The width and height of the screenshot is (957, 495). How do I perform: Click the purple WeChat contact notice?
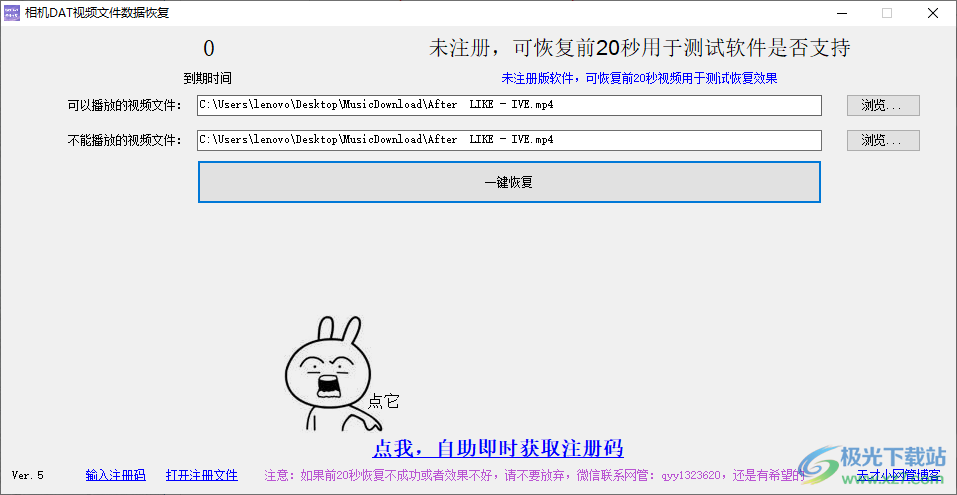pos(535,475)
